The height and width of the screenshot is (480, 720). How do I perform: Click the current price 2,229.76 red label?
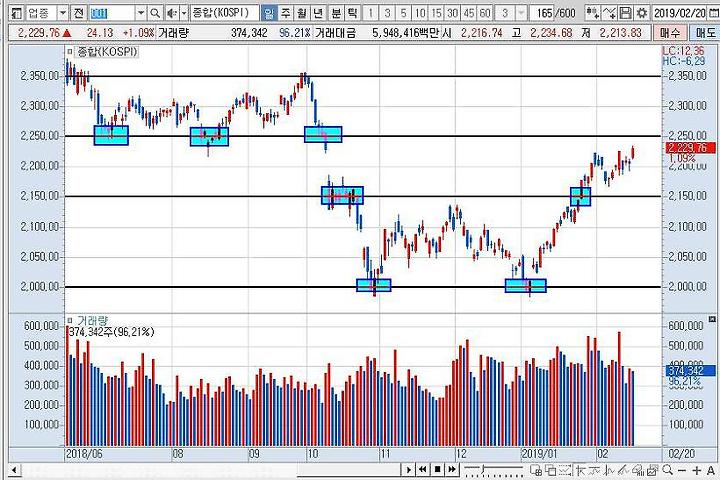690,148
